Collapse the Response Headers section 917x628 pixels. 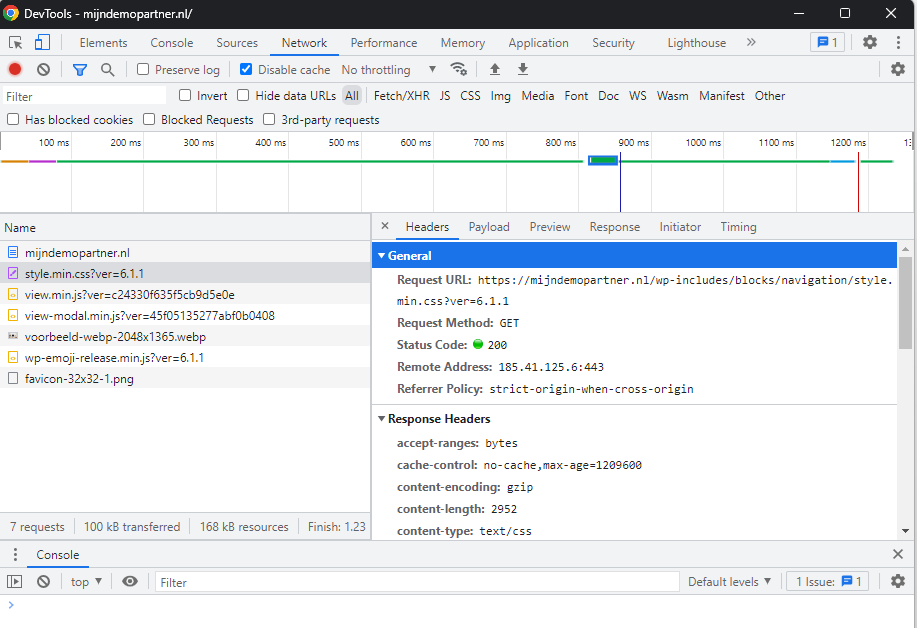coord(381,419)
